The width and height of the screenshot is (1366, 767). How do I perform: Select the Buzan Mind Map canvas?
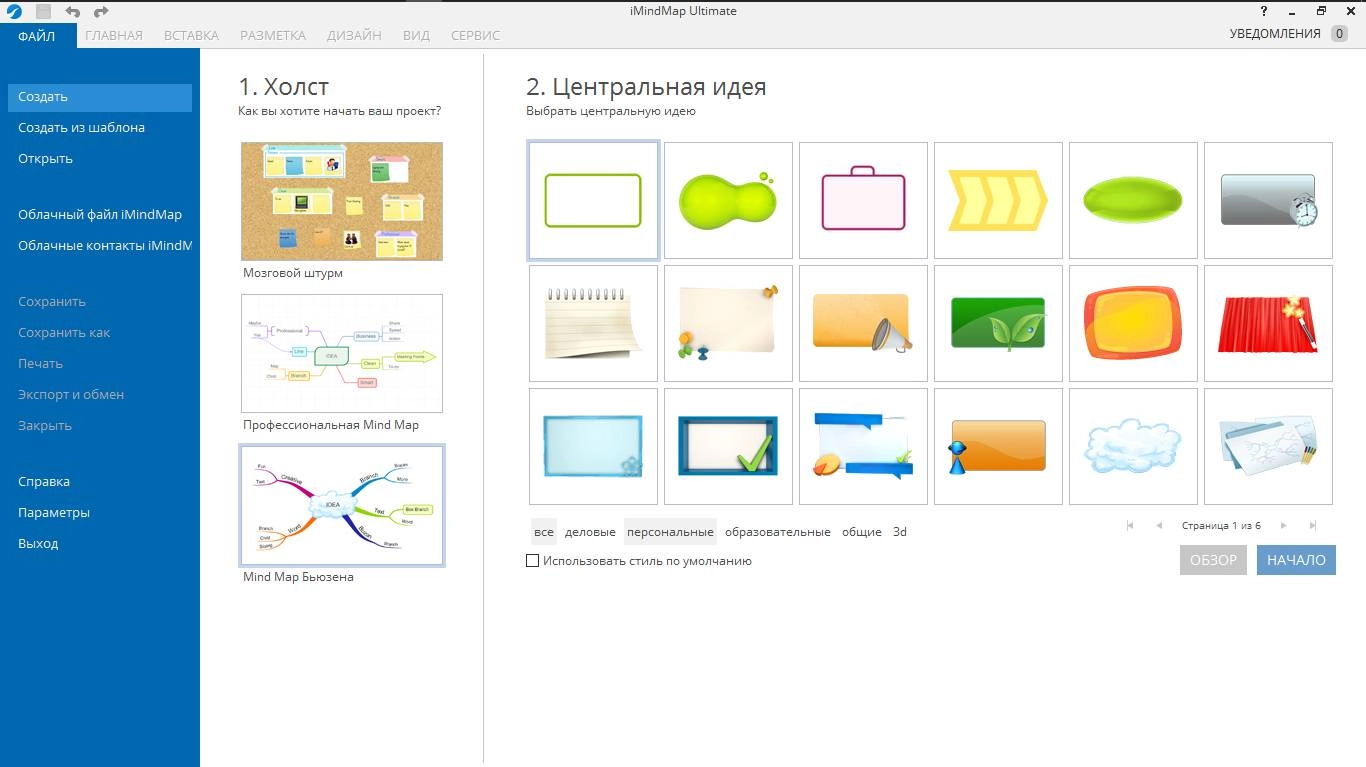[x=342, y=506]
